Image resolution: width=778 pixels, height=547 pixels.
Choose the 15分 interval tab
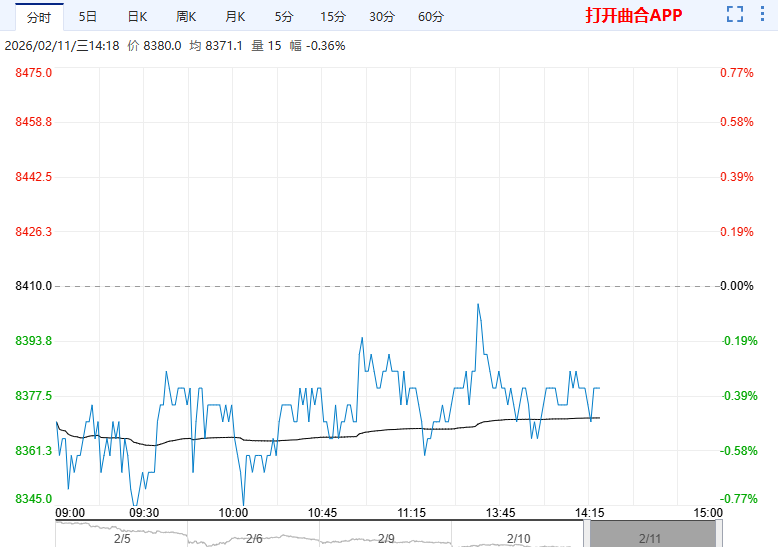(333, 17)
